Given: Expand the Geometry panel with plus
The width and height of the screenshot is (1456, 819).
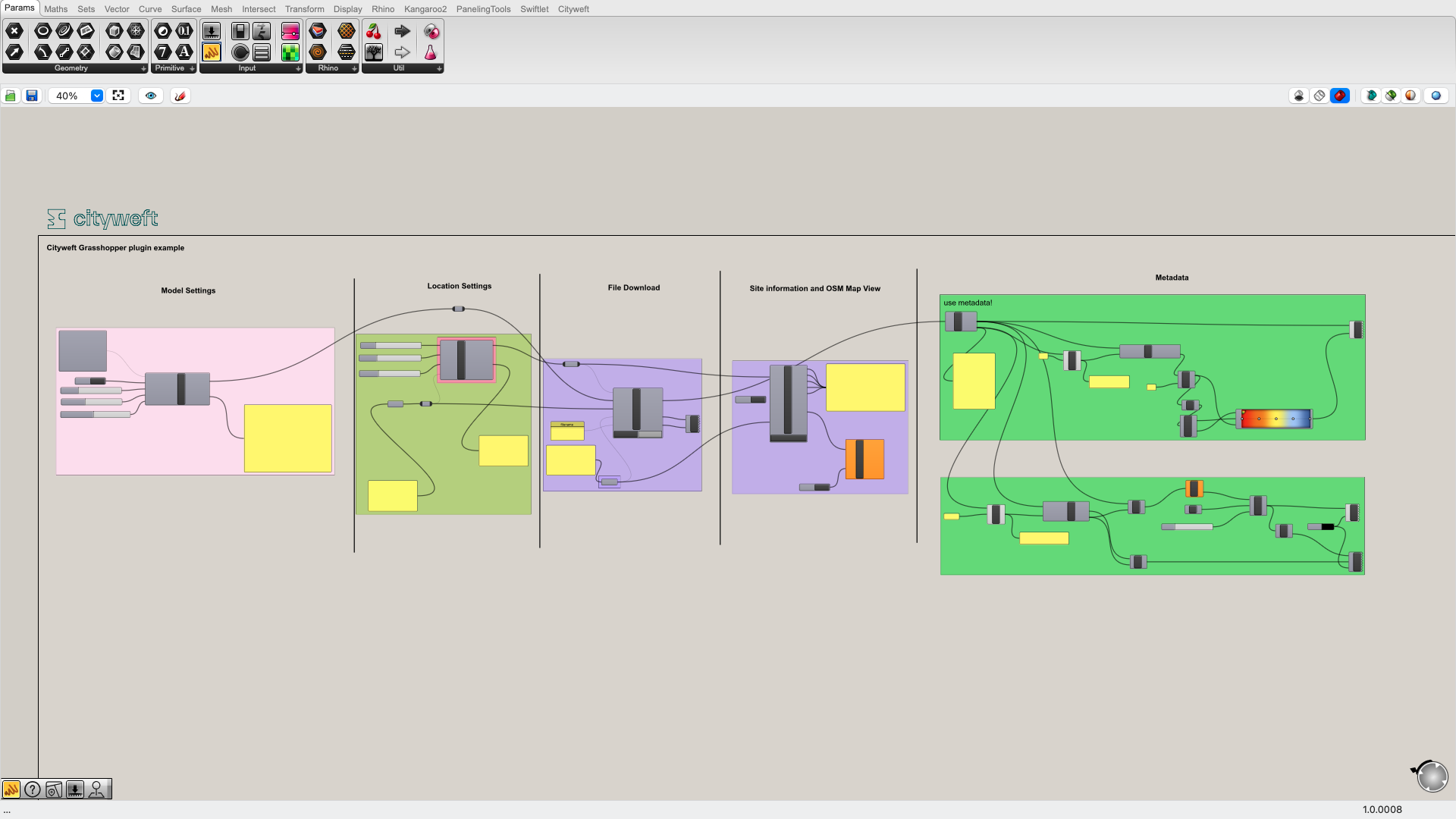Looking at the screenshot, I should (x=143, y=68).
